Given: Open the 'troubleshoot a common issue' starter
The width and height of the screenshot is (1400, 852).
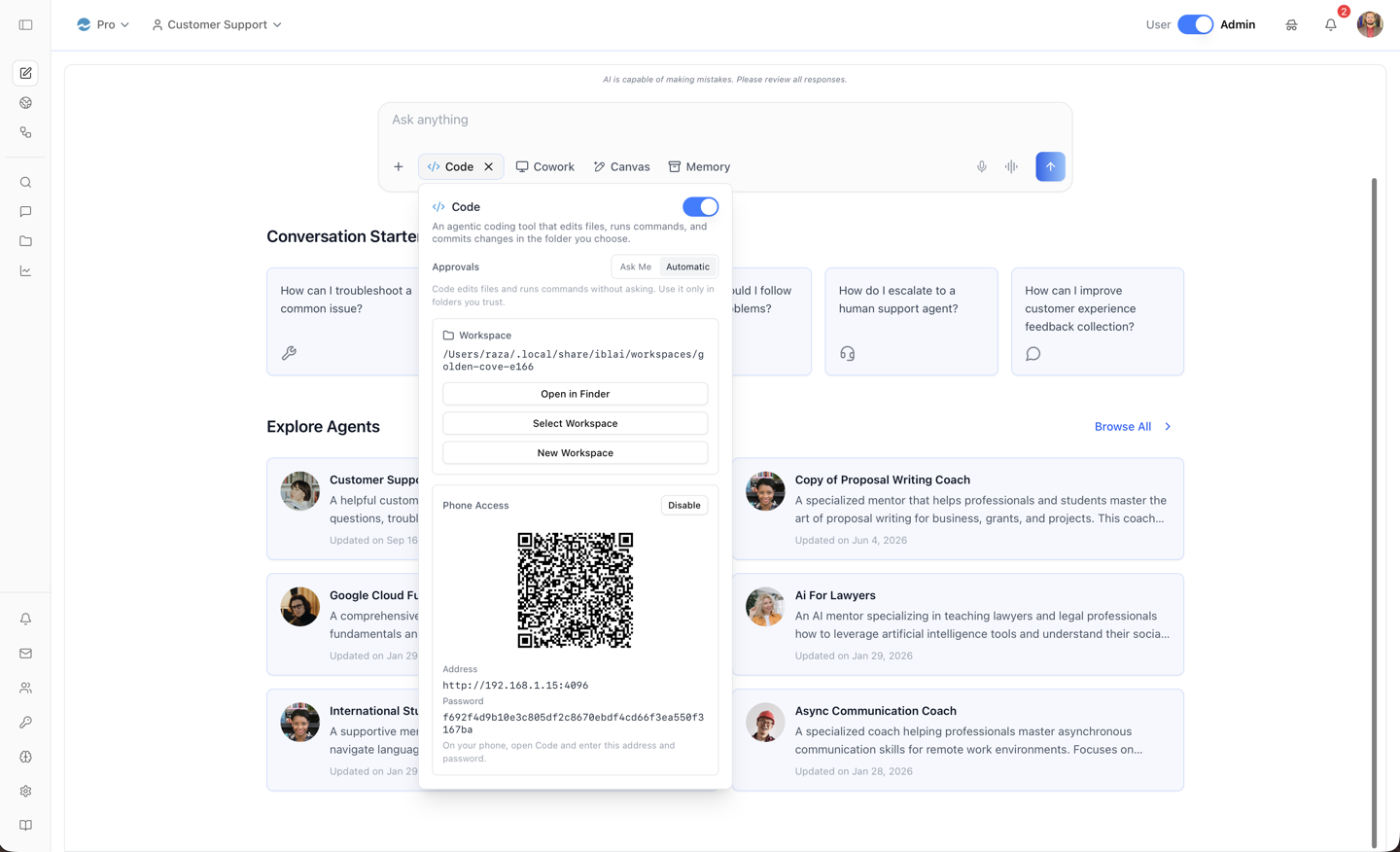Looking at the screenshot, I should pos(343,321).
